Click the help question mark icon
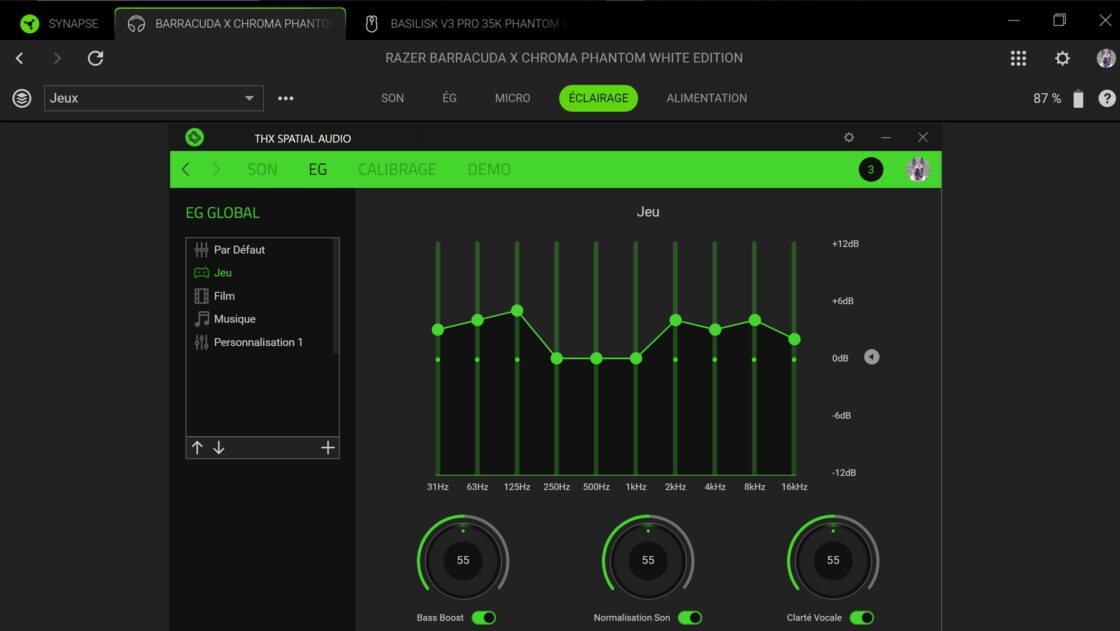Viewport: 1120px width, 631px height. click(1106, 98)
